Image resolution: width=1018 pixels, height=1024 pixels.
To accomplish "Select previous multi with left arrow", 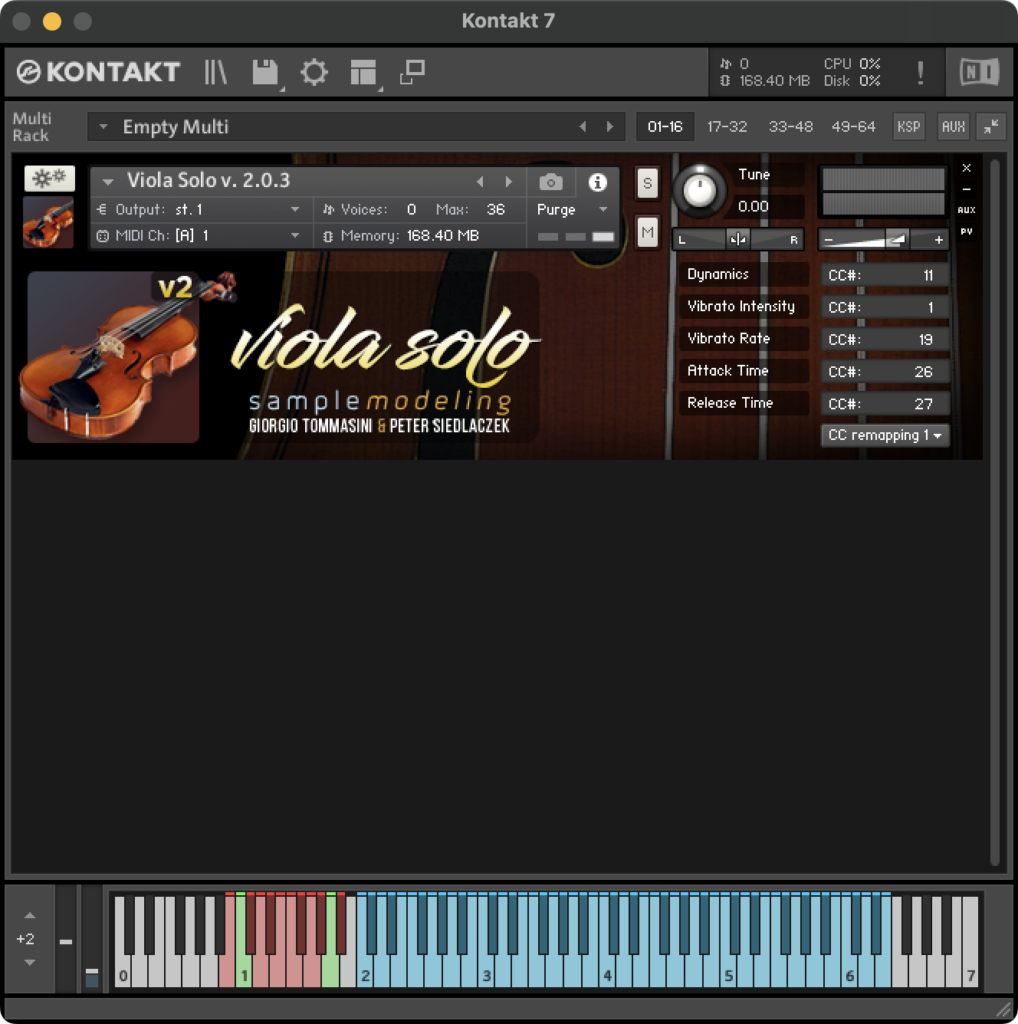I will point(582,127).
